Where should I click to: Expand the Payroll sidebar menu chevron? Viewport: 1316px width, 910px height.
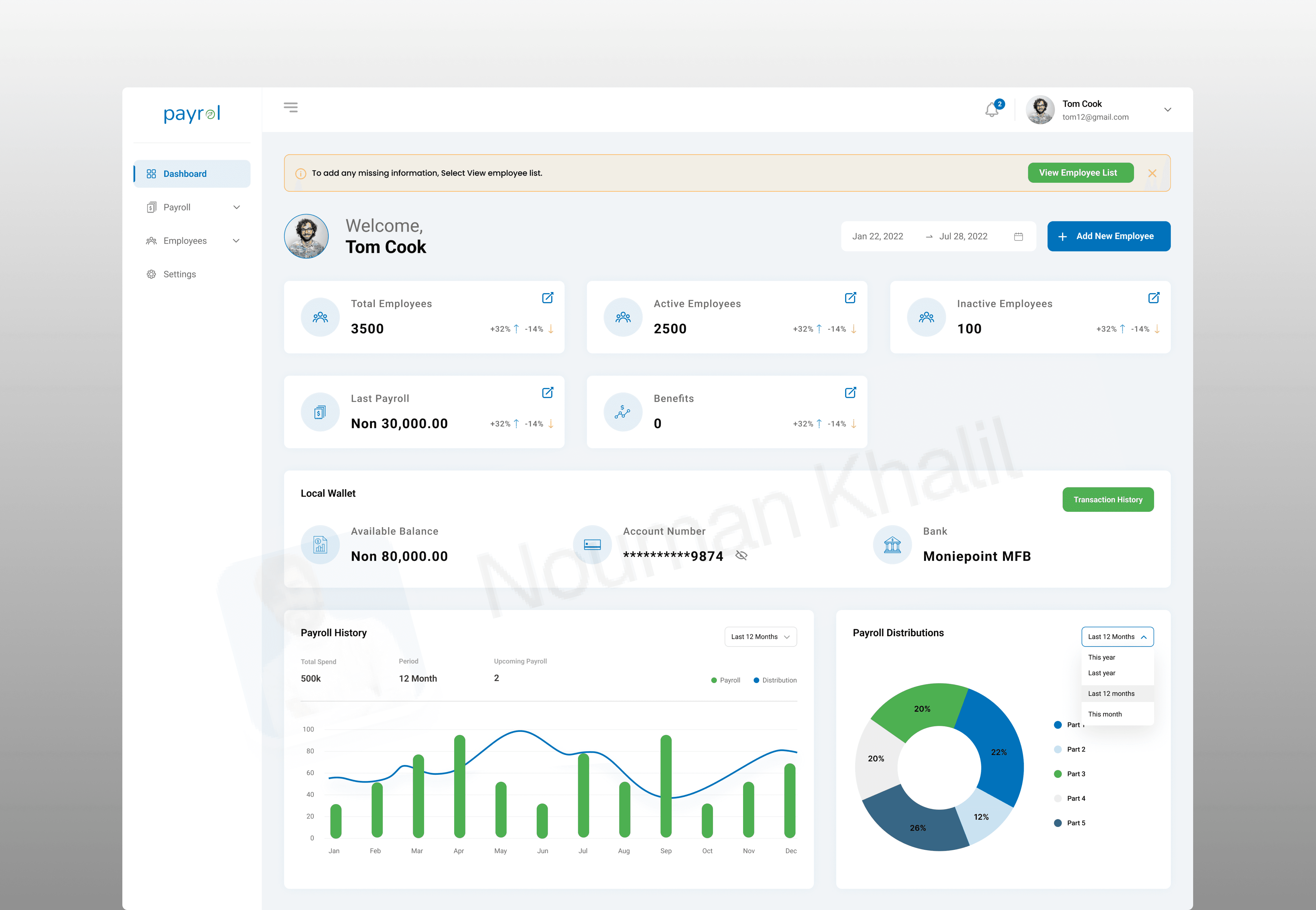[236, 207]
